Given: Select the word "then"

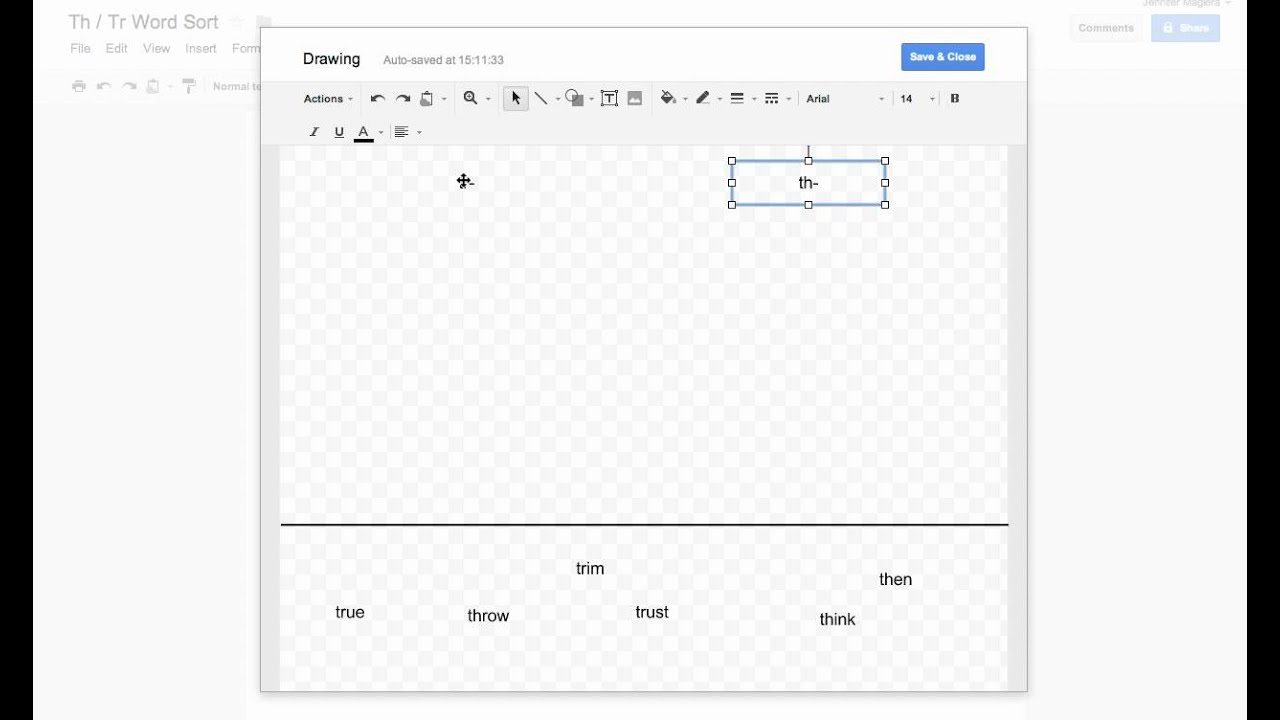Looking at the screenshot, I should click(x=896, y=580).
